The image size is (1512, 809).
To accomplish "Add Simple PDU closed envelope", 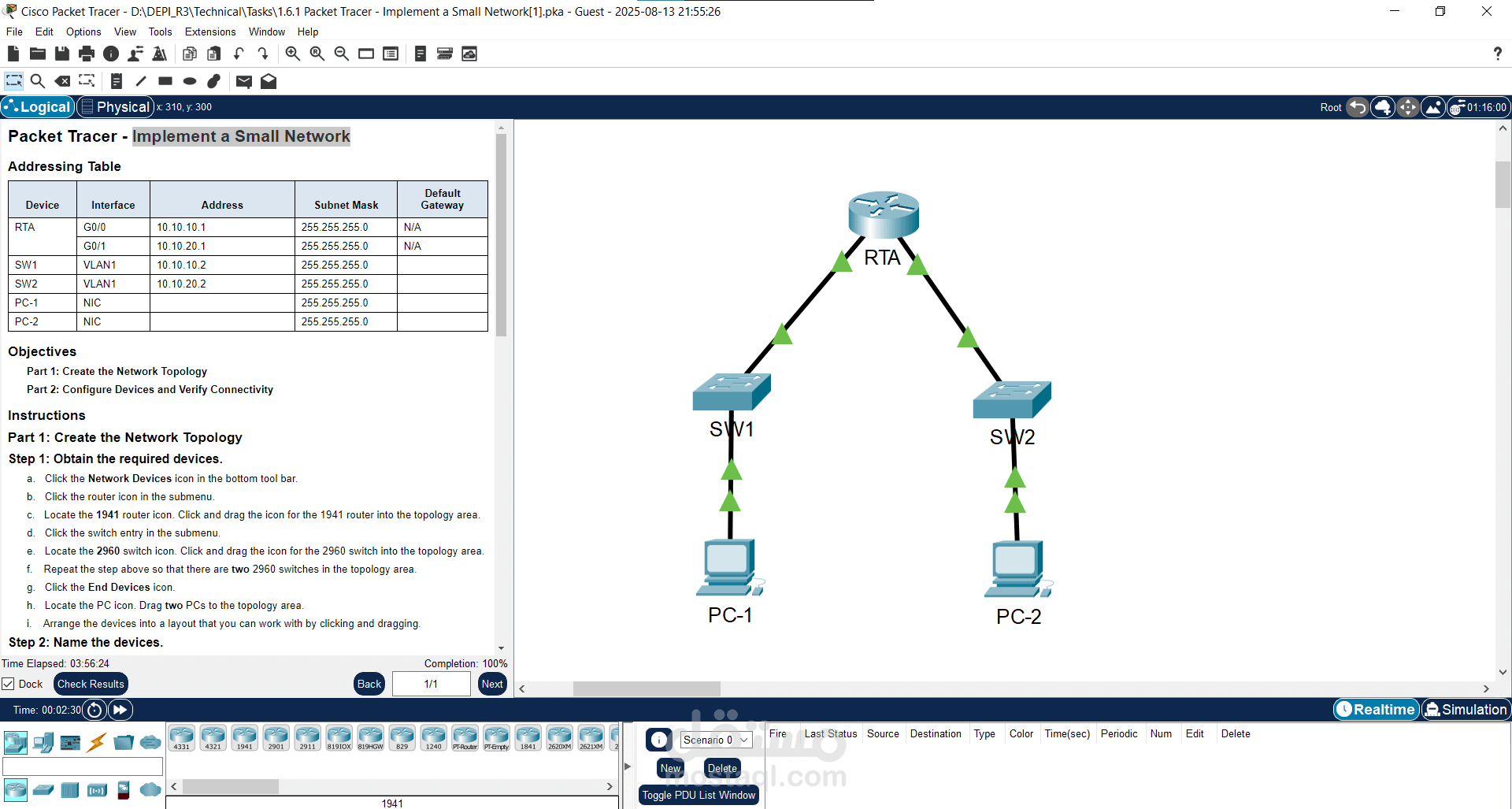I will (244, 81).
